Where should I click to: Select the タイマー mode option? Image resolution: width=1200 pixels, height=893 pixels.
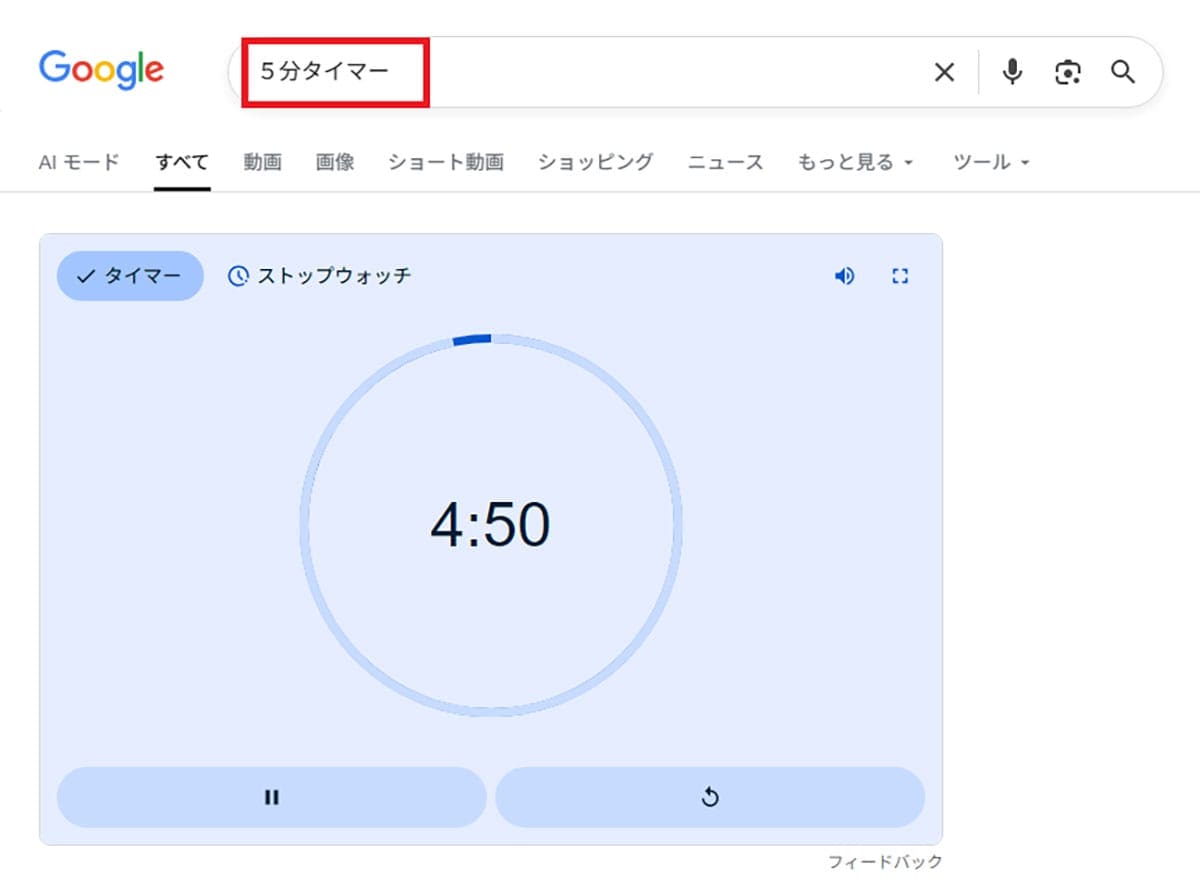129,276
